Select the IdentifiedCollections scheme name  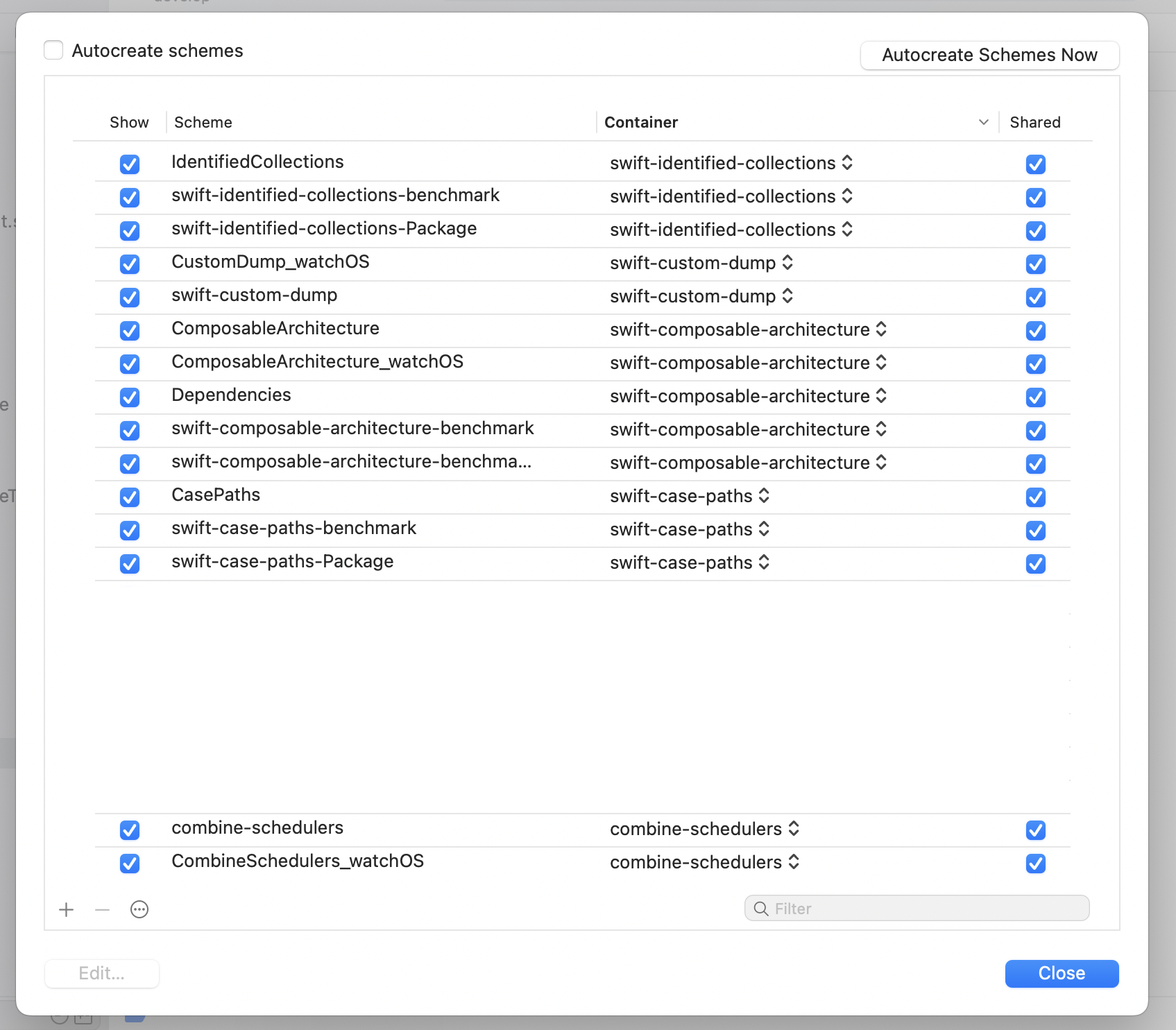[x=257, y=162]
